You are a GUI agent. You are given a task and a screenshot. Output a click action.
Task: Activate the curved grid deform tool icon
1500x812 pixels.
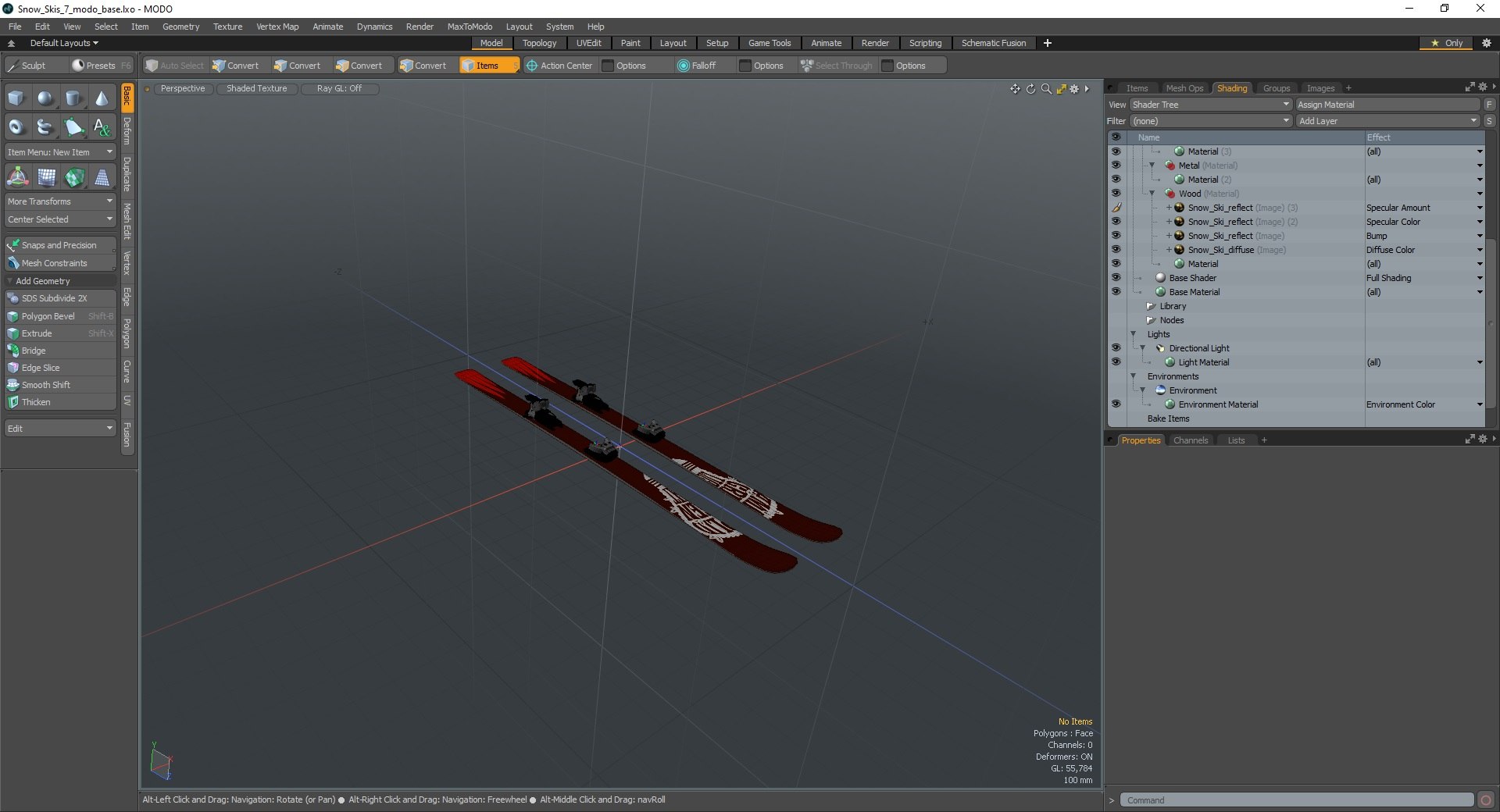46,177
